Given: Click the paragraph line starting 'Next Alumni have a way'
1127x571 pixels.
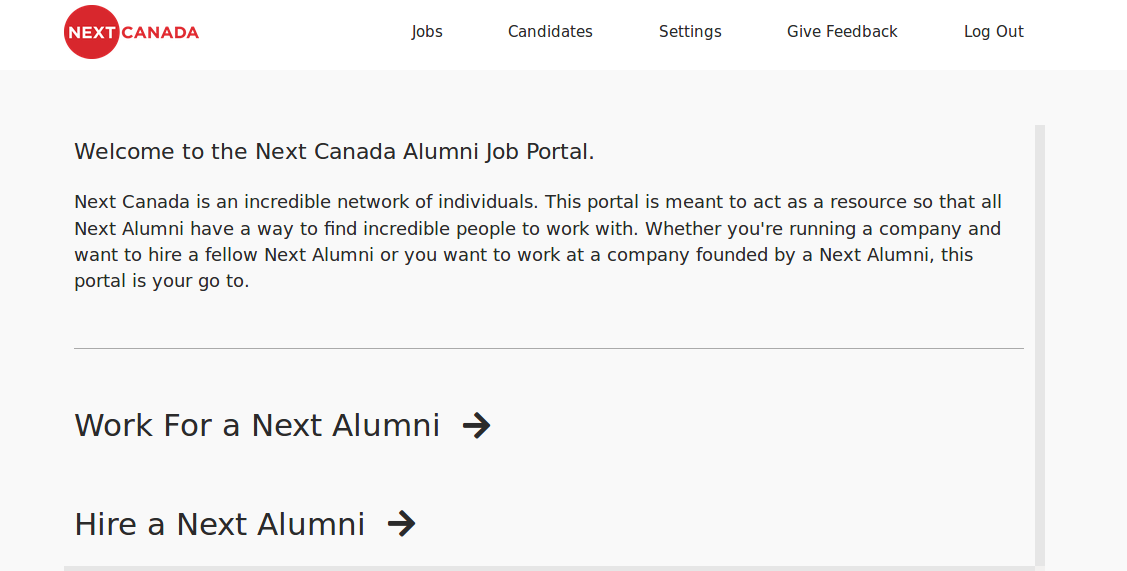Looking at the screenshot, I should (x=537, y=229).
